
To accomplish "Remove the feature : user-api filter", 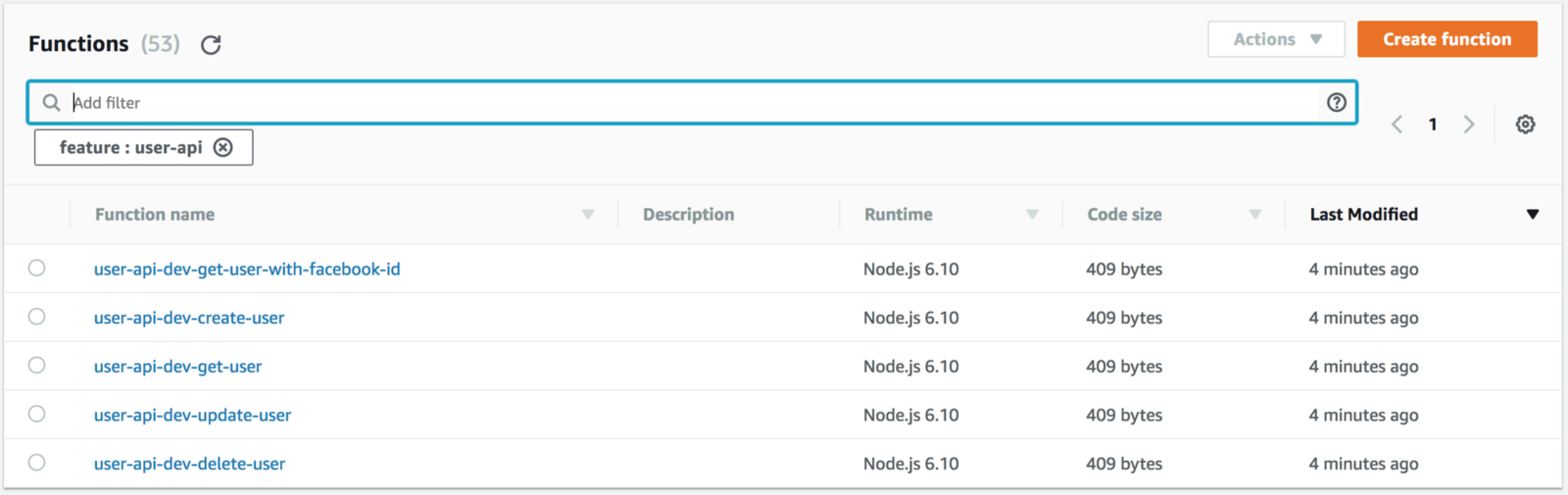I will [x=223, y=147].
